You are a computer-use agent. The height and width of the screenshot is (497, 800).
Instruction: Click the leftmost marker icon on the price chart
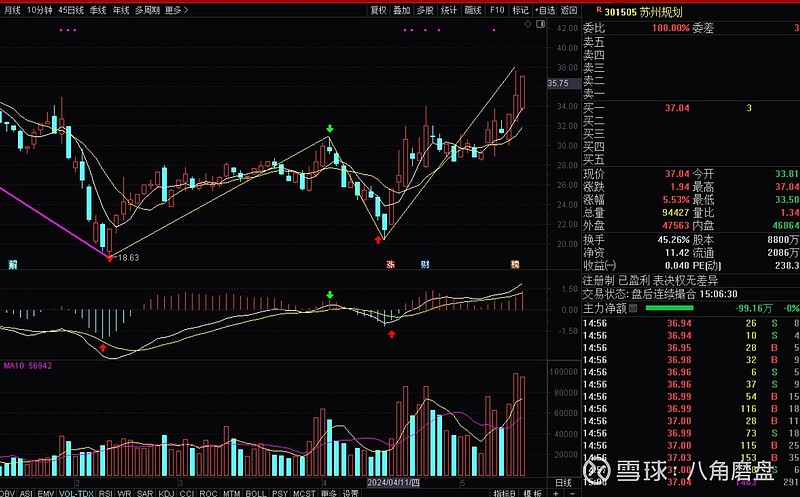(13, 264)
